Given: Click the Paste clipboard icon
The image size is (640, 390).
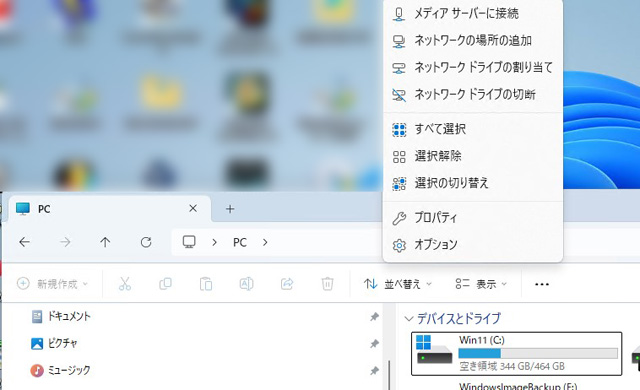Looking at the screenshot, I should (206, 284).
